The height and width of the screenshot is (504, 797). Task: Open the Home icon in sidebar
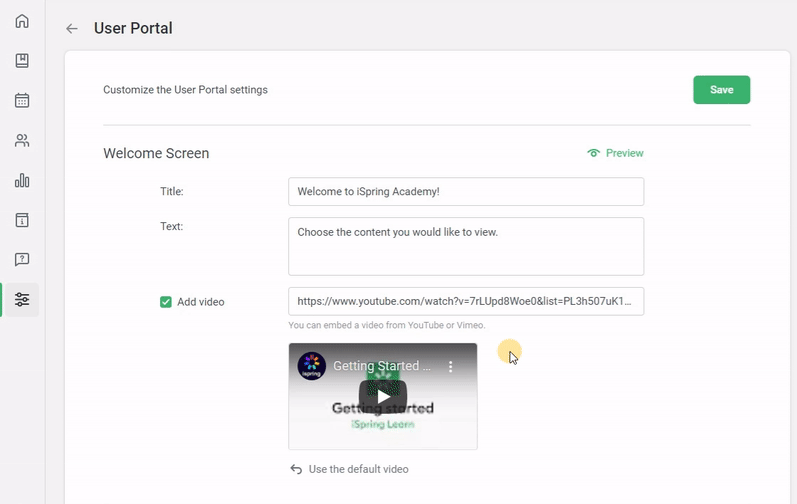click(22, 21)
